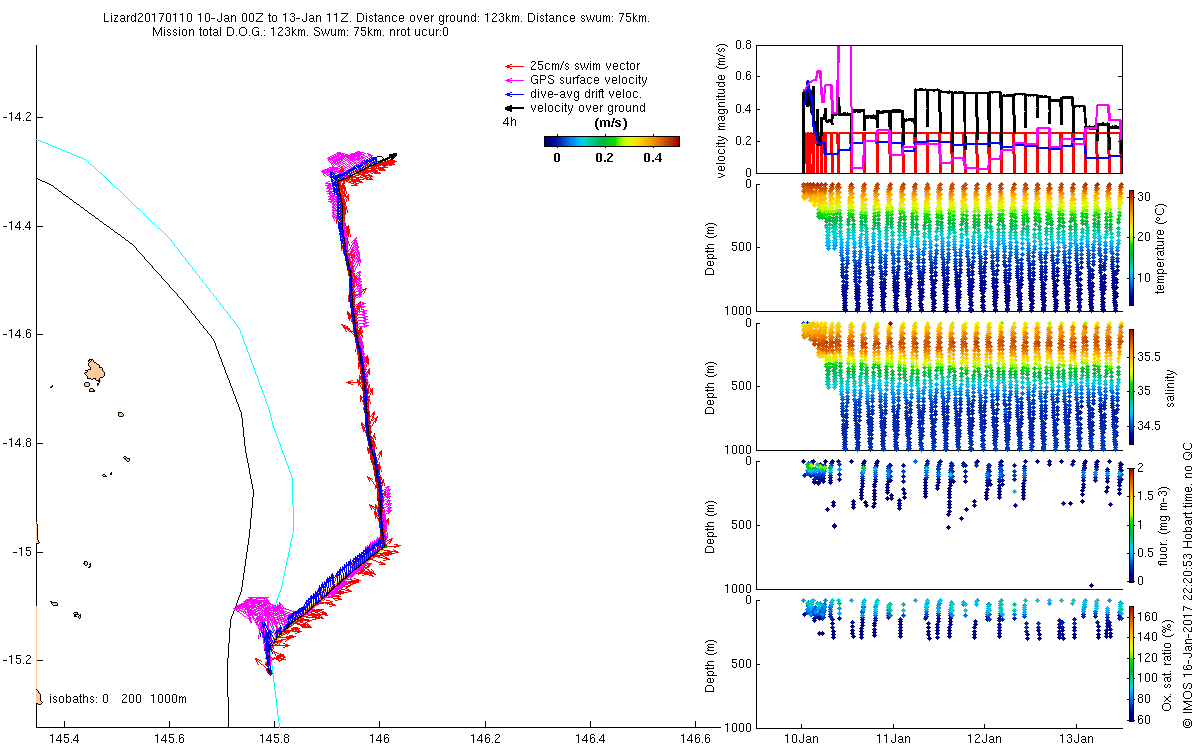Image resolution: width=1200 pixels, height=750 pixels.
Task: Click the blue dive-avg drift legend arrow
Action: tap(515, 94)
